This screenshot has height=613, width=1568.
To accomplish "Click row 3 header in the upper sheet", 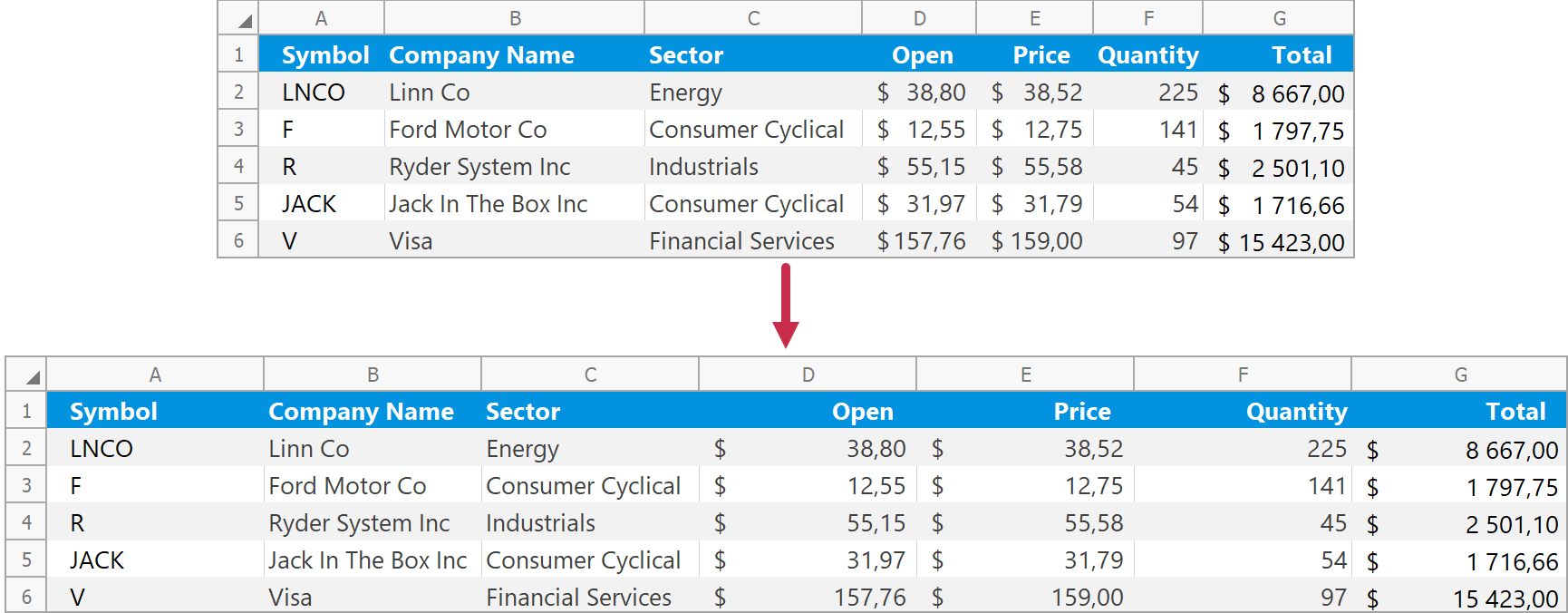I will click(x=238, y=130).
